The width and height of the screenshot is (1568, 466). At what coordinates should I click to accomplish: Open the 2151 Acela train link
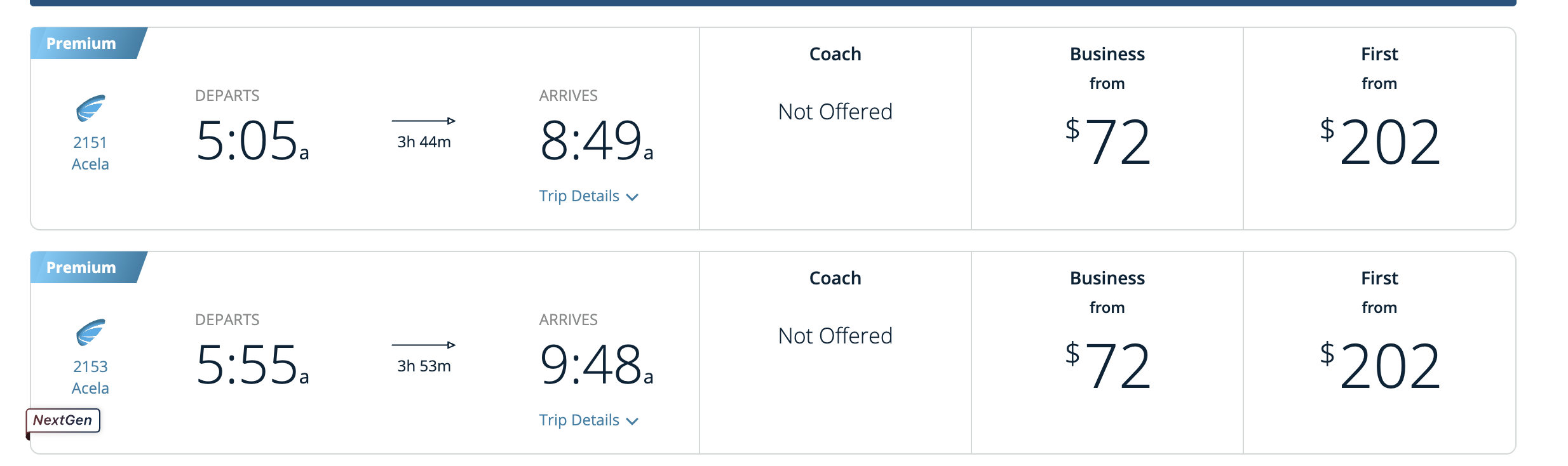coord(90,153)
